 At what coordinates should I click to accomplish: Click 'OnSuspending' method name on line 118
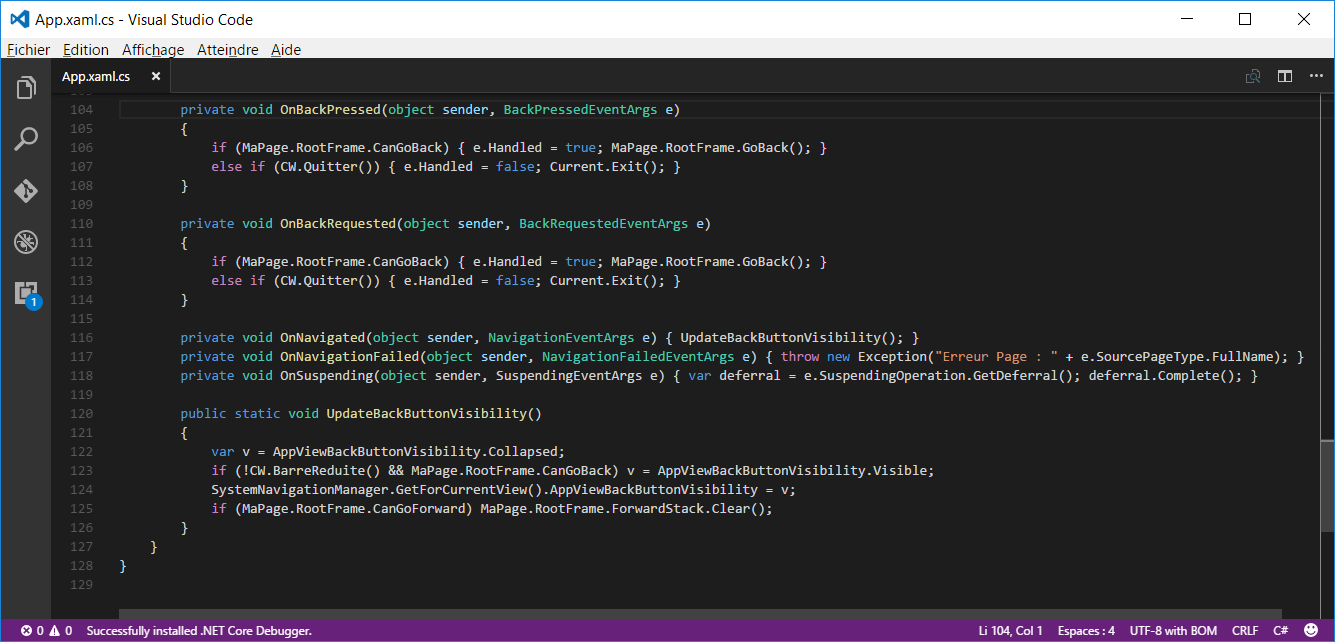326,375
